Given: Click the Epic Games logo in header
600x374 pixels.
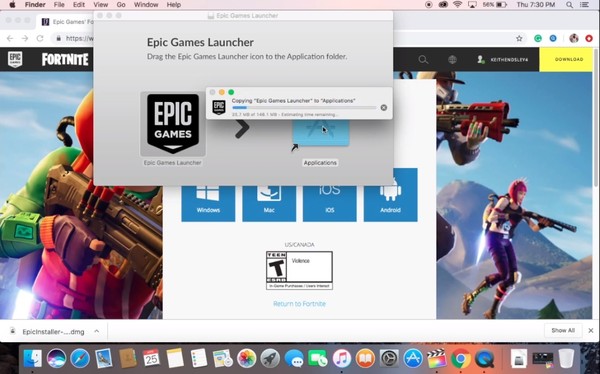Looking at the screenshot, I should tap(15, 59).
